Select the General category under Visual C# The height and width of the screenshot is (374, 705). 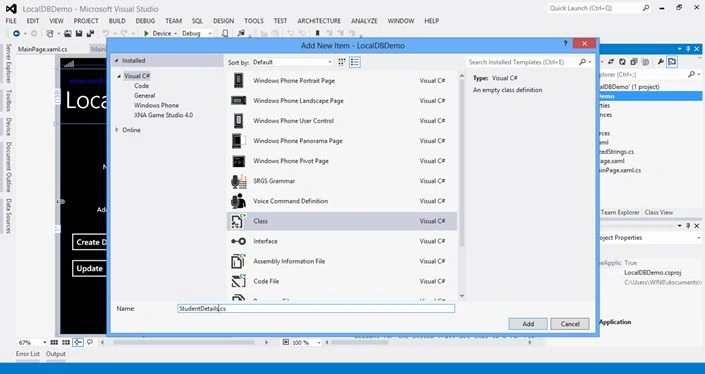pyautogui.click(x=144, y=95)
